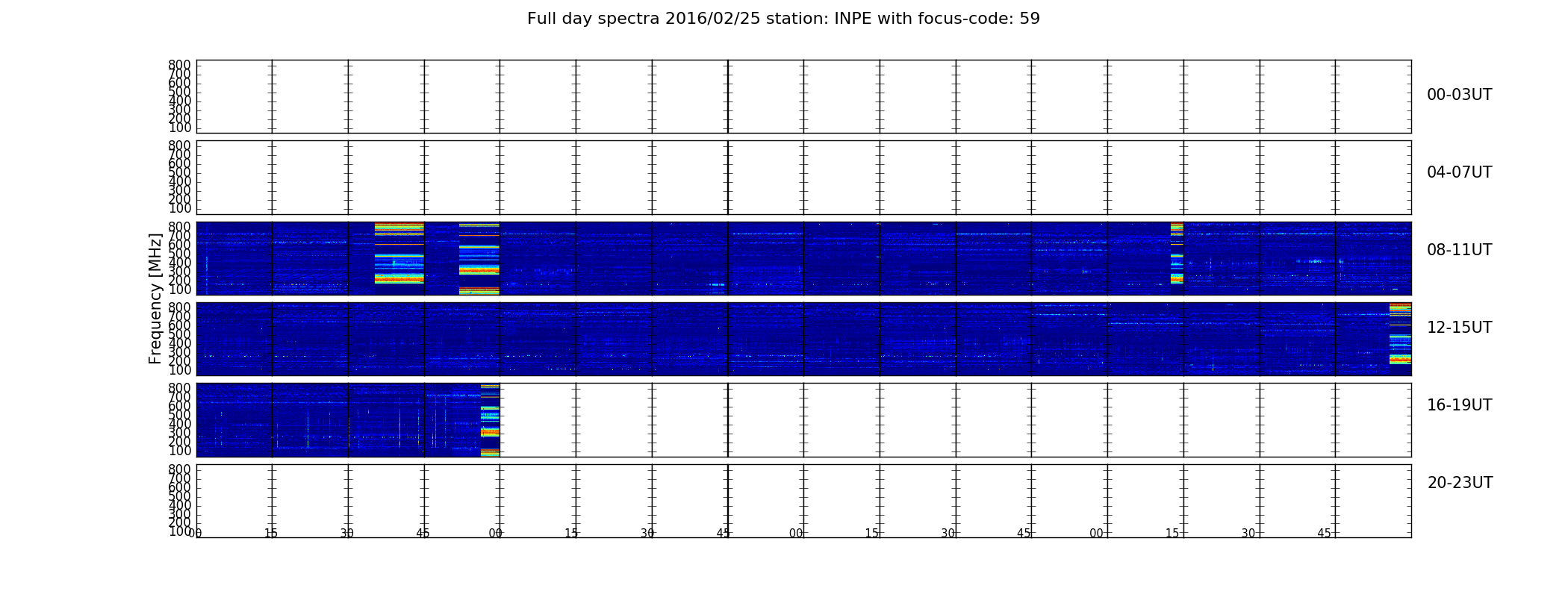Click the "12-15UT" panel label
This screenshot has width=1568, height=597.
click(x=1459, y=328)
